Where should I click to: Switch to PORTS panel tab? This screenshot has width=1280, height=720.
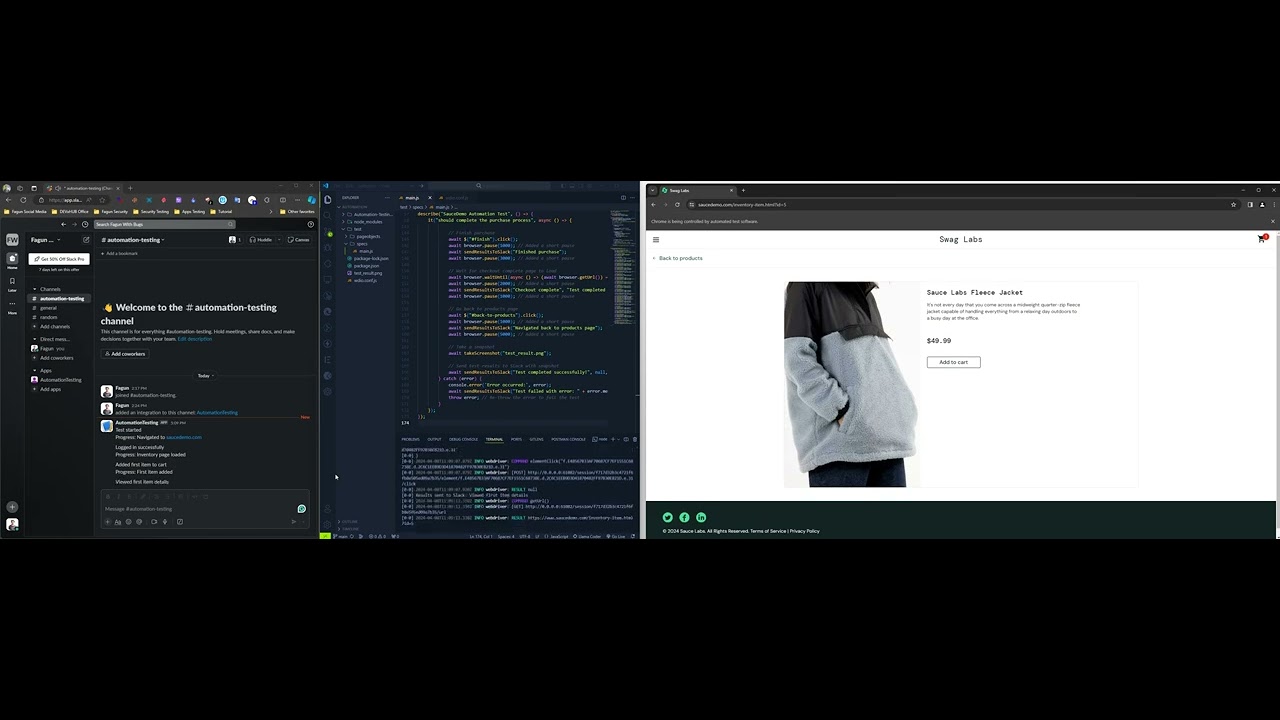(516, 439)
